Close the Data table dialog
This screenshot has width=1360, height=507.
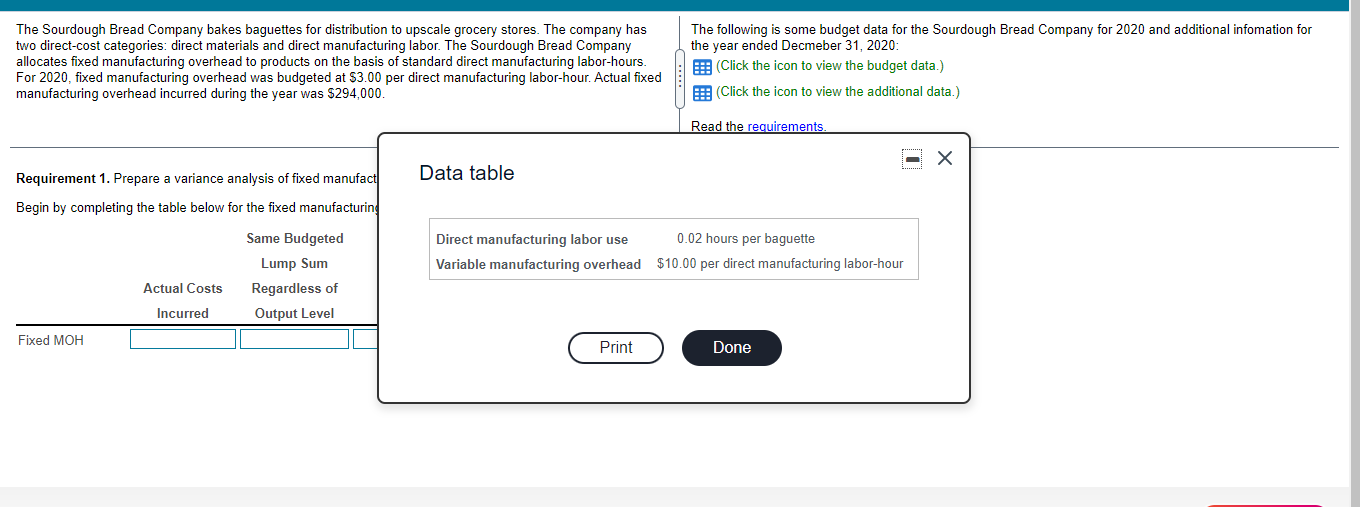tap(946, 158)
